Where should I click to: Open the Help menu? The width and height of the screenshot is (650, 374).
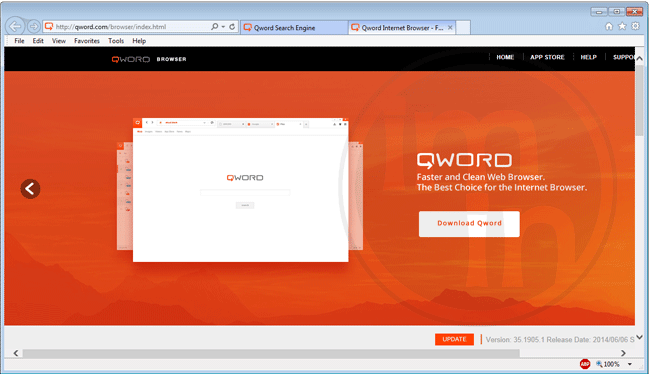[139, 41]
